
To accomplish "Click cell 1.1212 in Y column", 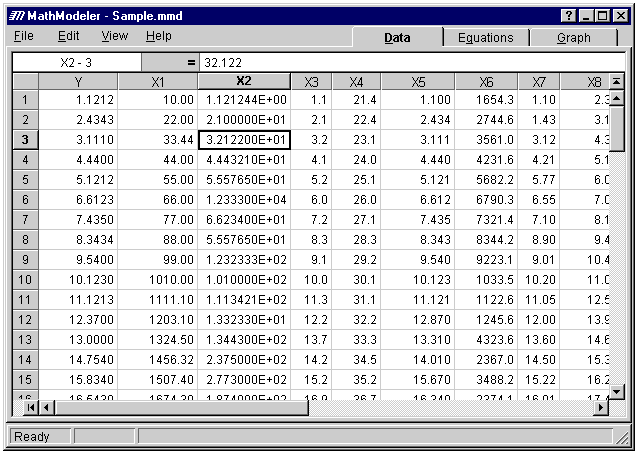I will pos(78,100).
